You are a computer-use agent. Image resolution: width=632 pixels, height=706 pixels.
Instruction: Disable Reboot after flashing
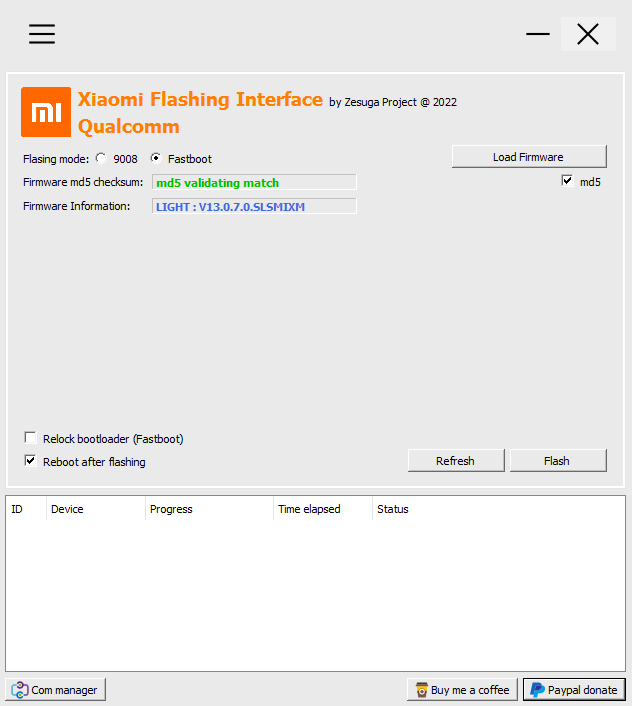(x=30, y=461)
